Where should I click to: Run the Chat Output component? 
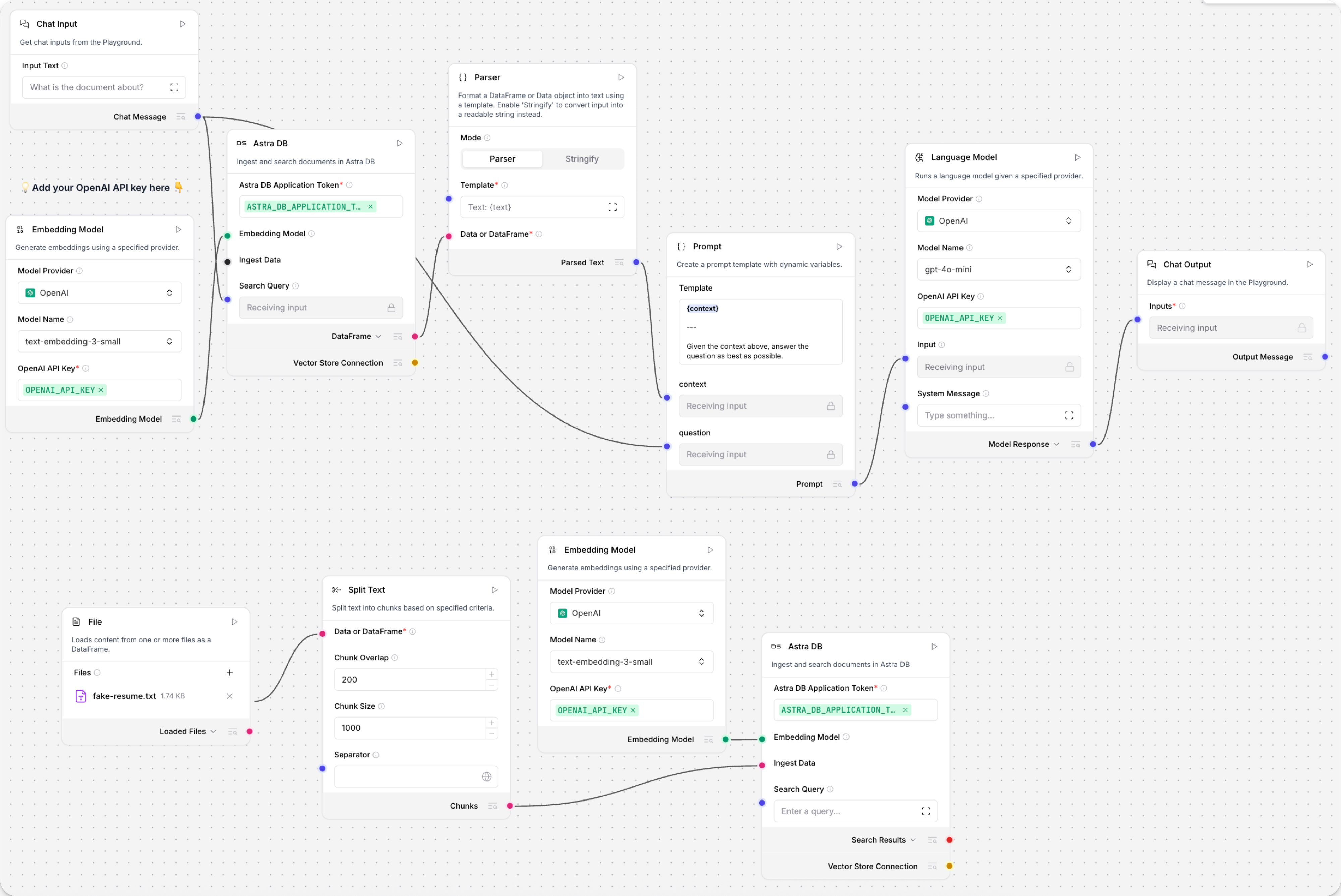(x=1309, y=265)
